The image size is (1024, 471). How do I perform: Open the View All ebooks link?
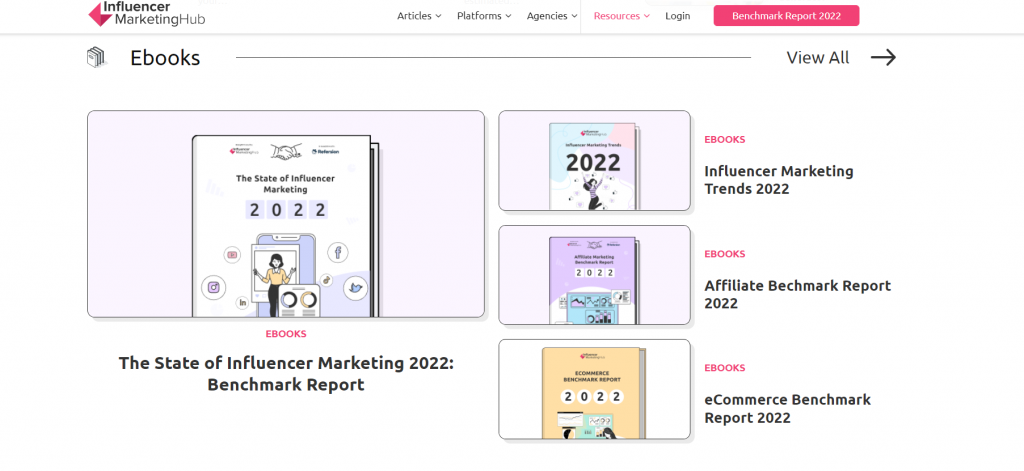(x=818, y=57)
